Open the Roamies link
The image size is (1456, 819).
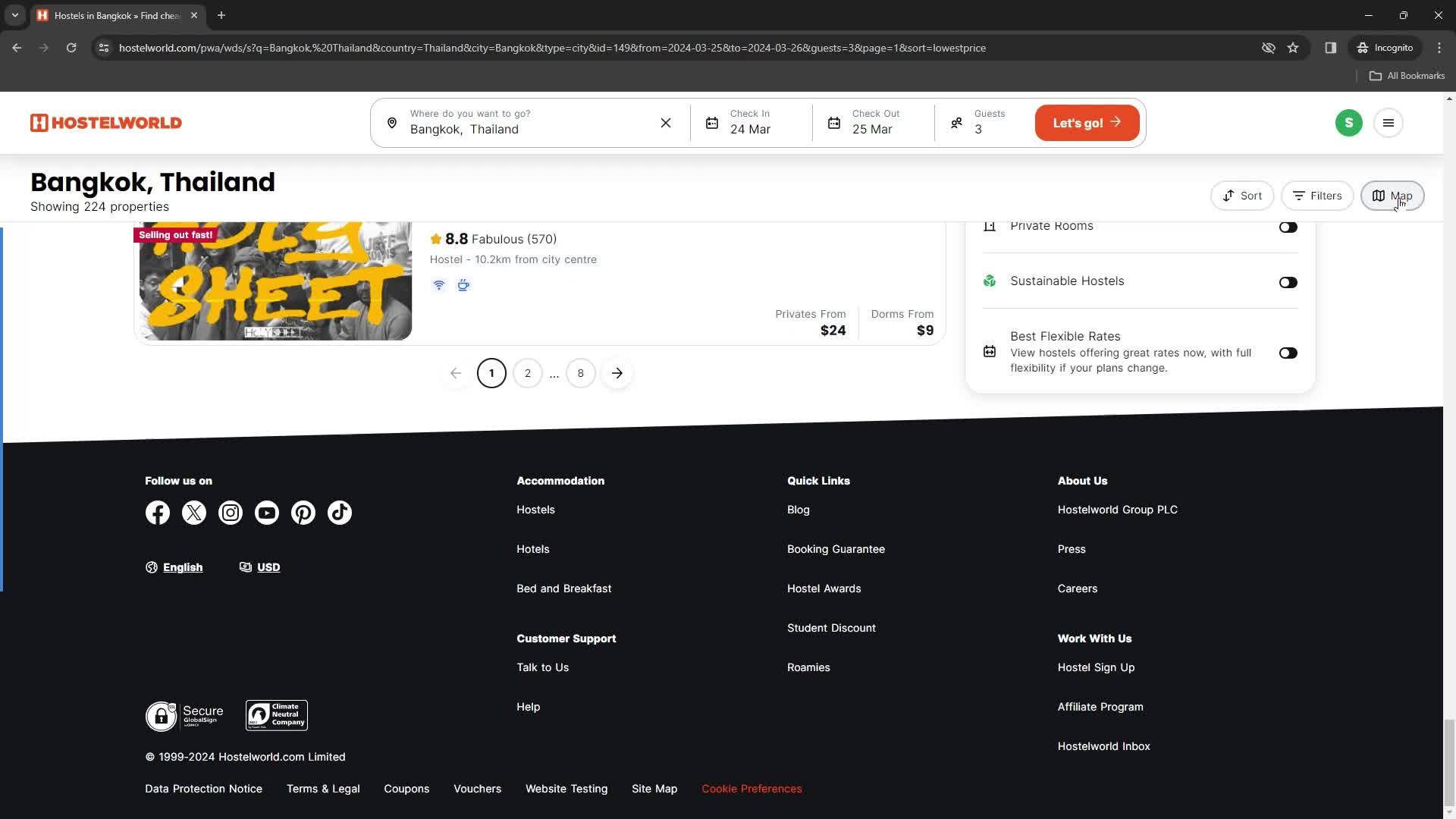(x=808, y=668)
